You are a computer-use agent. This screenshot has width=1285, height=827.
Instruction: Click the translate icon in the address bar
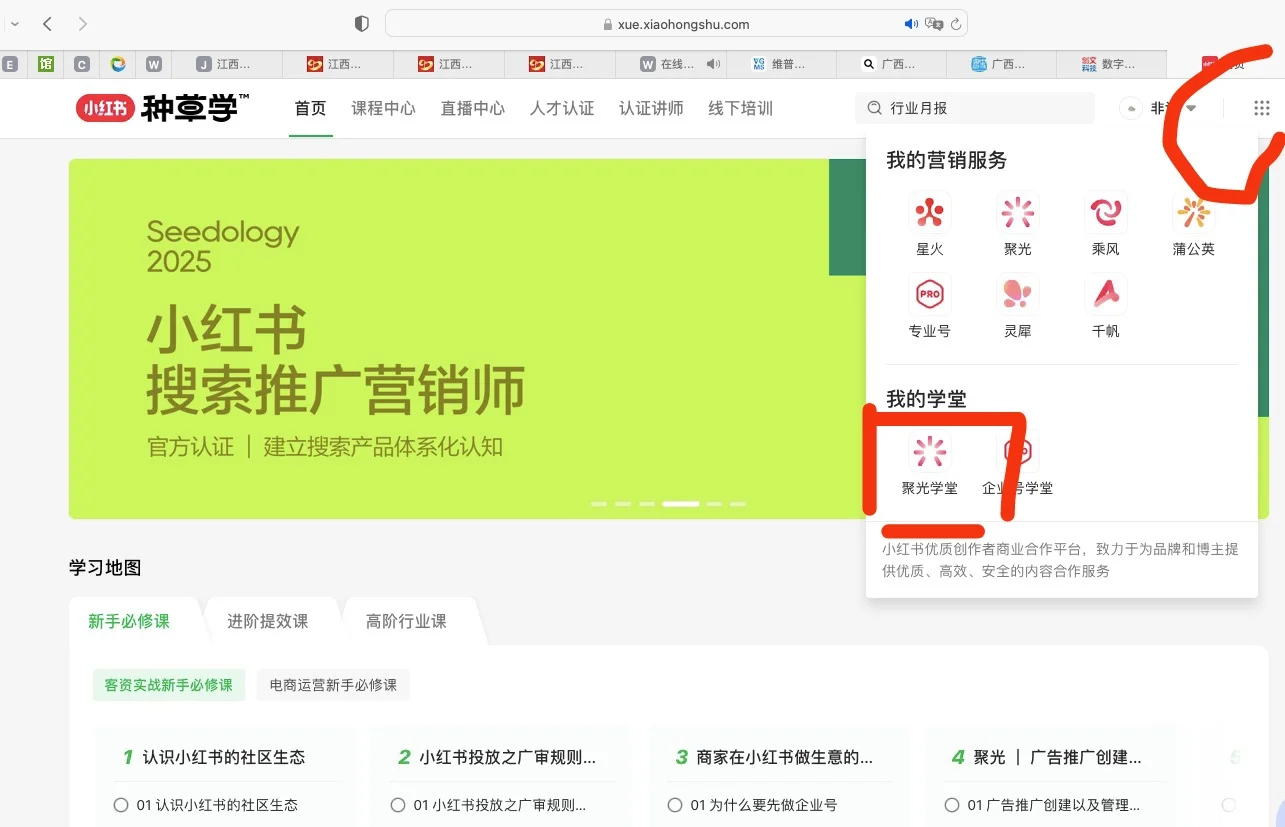(x=934, y=24)
